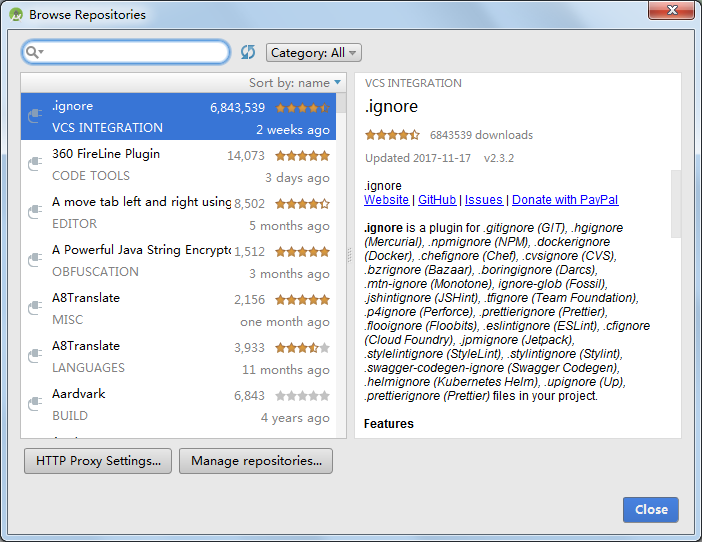Open the GitHub link for .ignore

437,200
